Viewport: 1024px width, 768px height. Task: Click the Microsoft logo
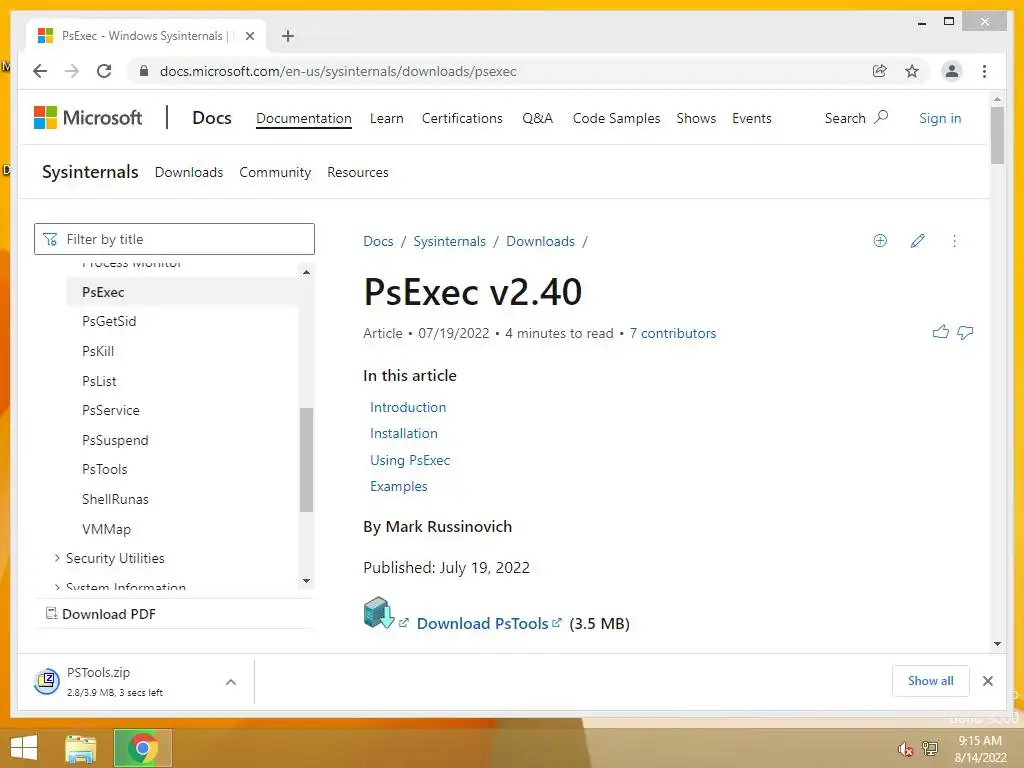[88, 118]
